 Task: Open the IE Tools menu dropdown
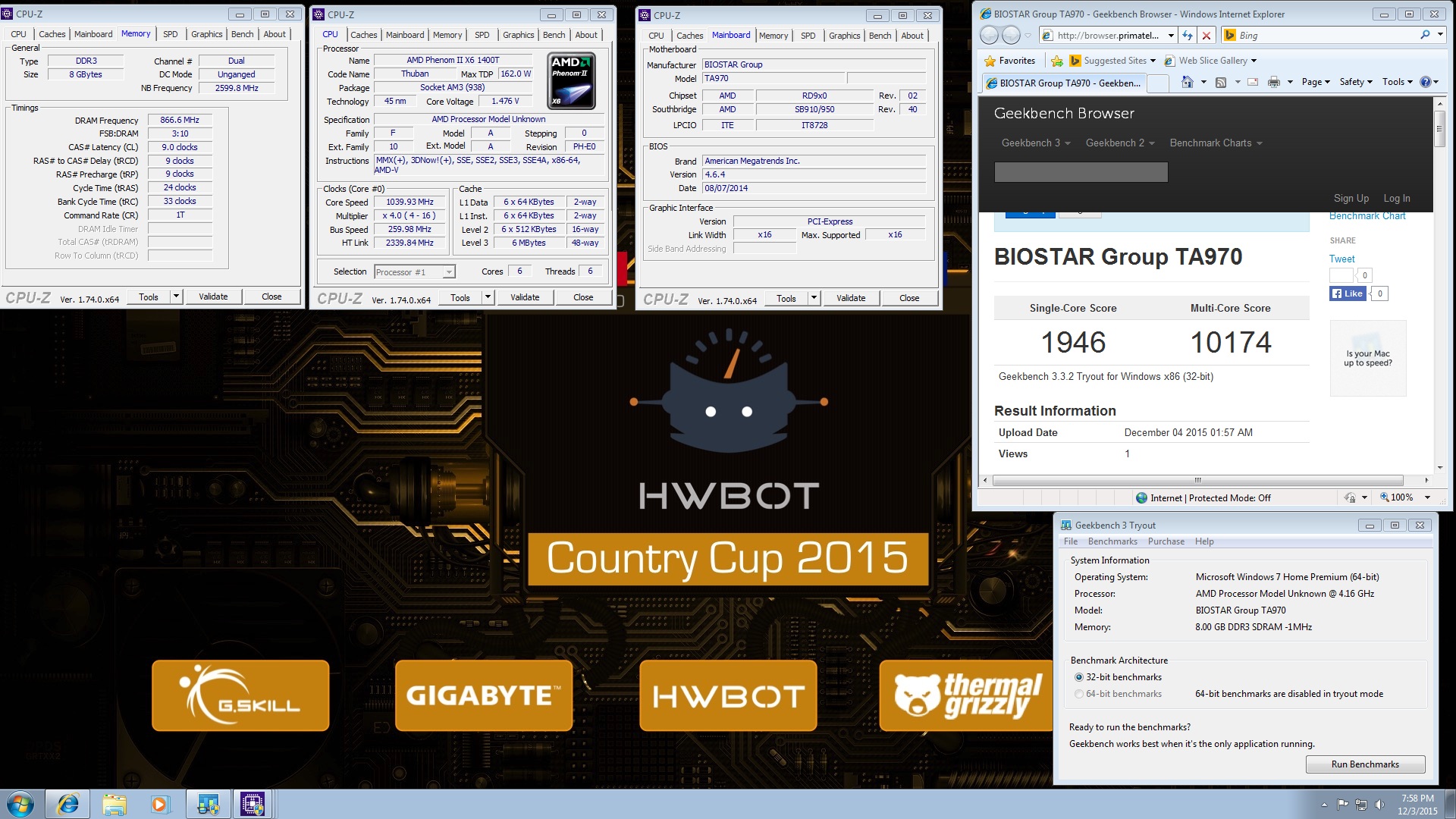pos(1397,82)
